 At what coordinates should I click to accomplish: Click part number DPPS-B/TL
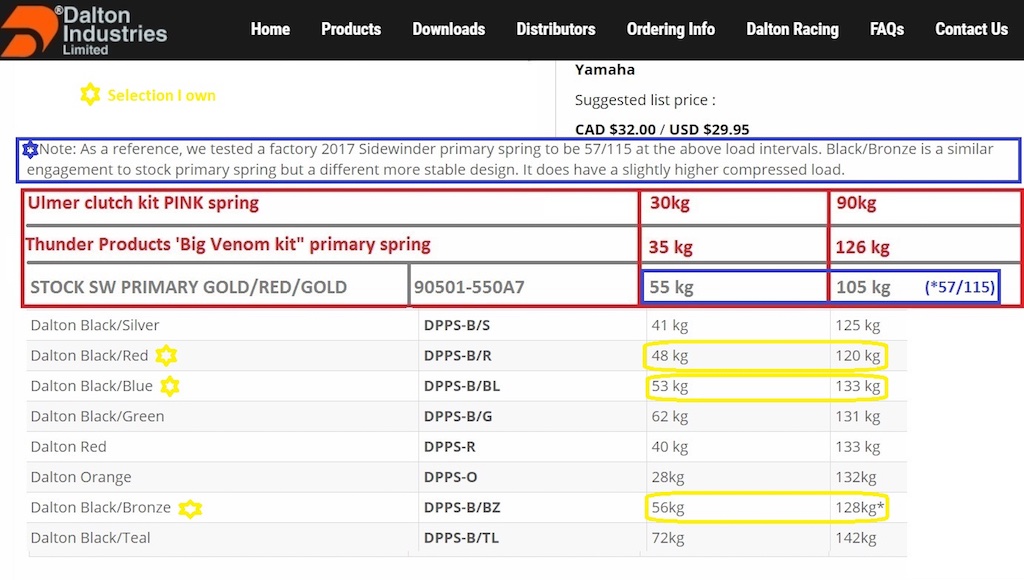[x=461, y=538]
